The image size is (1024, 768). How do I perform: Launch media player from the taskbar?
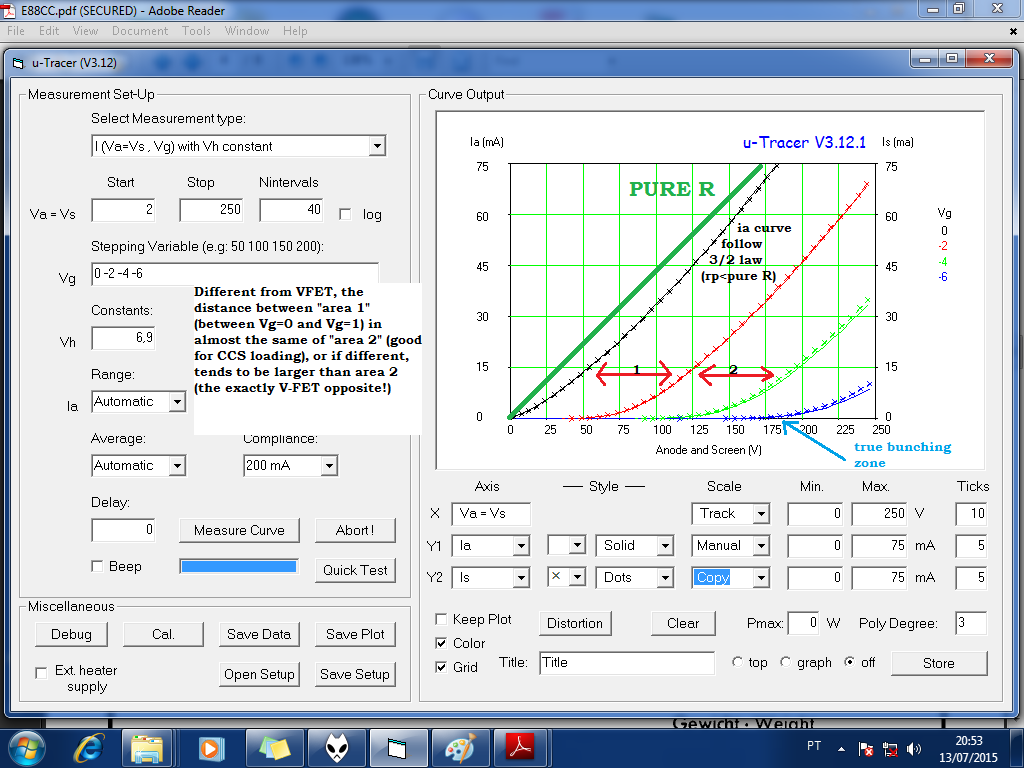pyautogui.click(x=210, y=748)
